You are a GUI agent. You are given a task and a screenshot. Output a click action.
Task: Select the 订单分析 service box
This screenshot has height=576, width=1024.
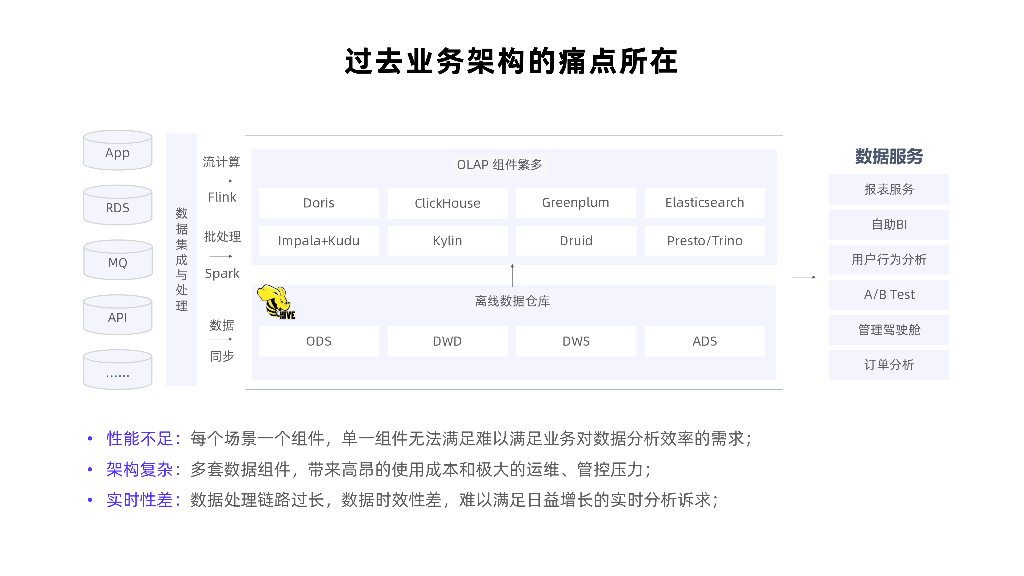[x=889, y=365]
